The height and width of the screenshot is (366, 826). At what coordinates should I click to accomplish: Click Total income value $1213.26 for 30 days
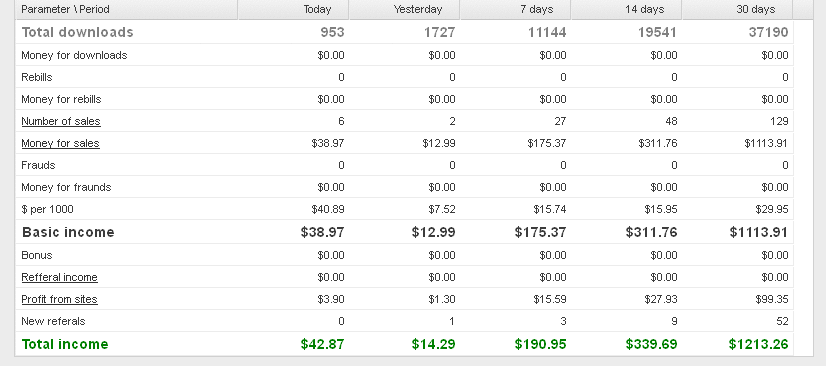(759, 344)
